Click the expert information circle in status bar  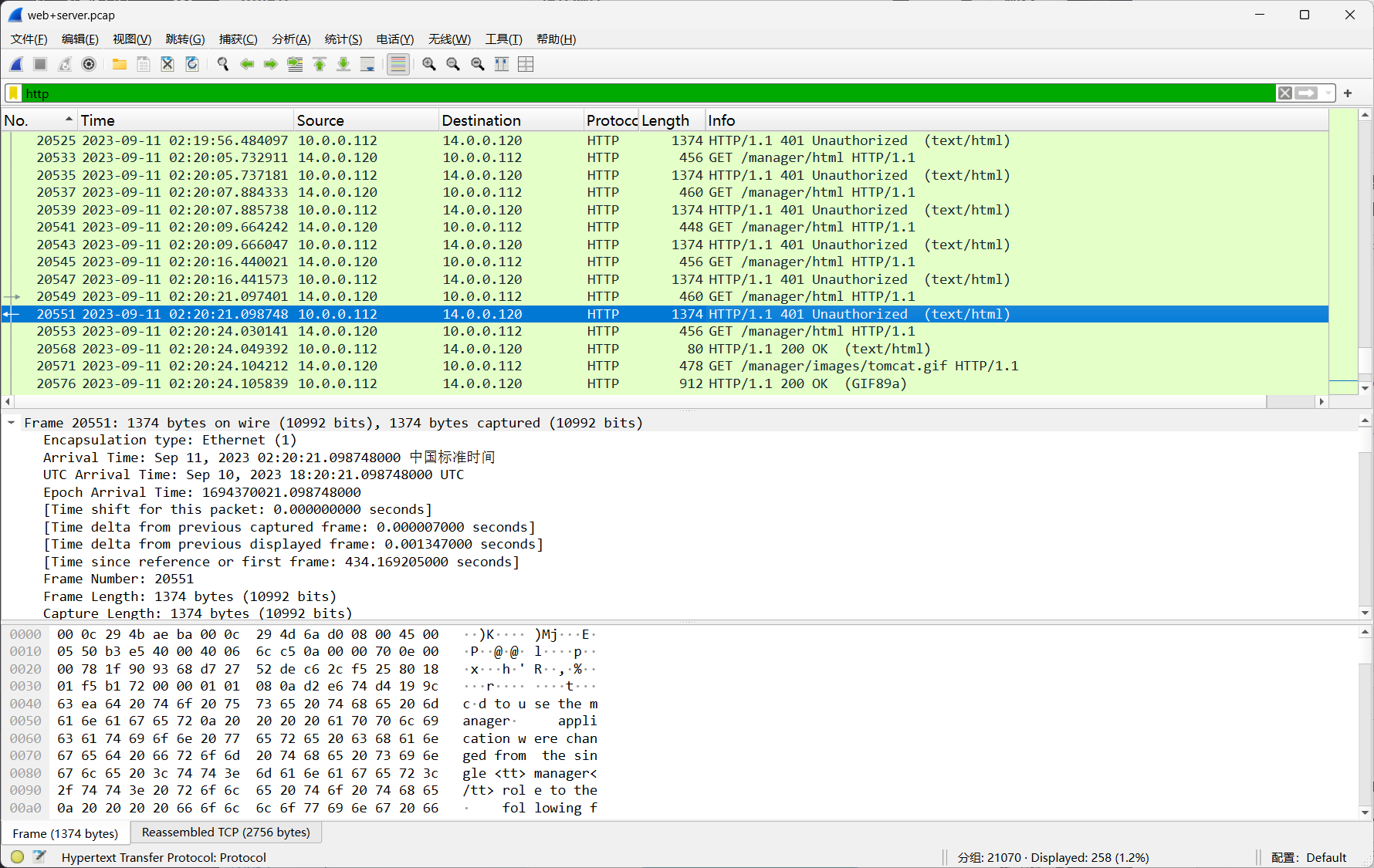[x=17, y=856]
